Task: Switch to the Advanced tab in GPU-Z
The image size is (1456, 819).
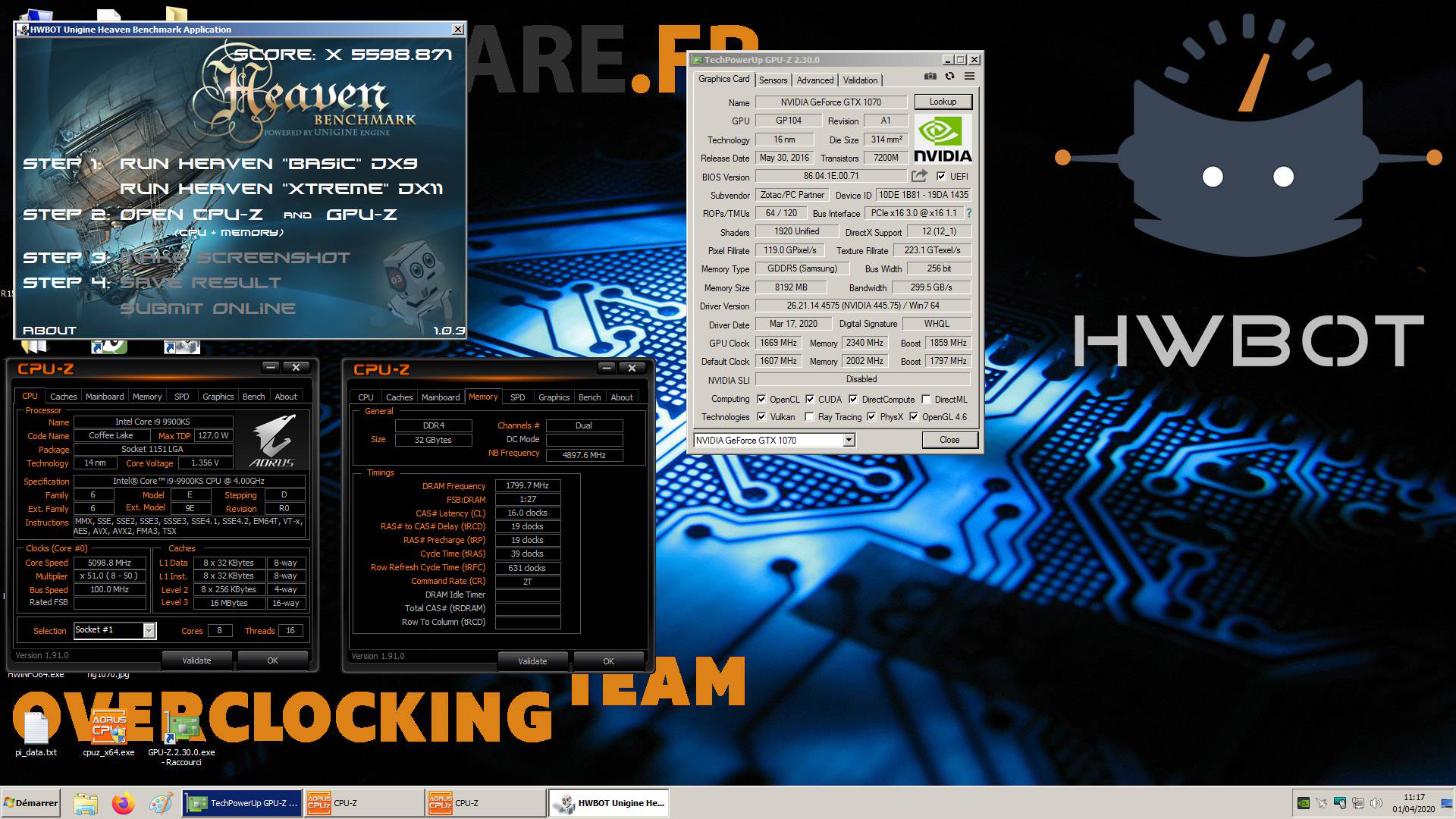Action: (x=815, y=80)
